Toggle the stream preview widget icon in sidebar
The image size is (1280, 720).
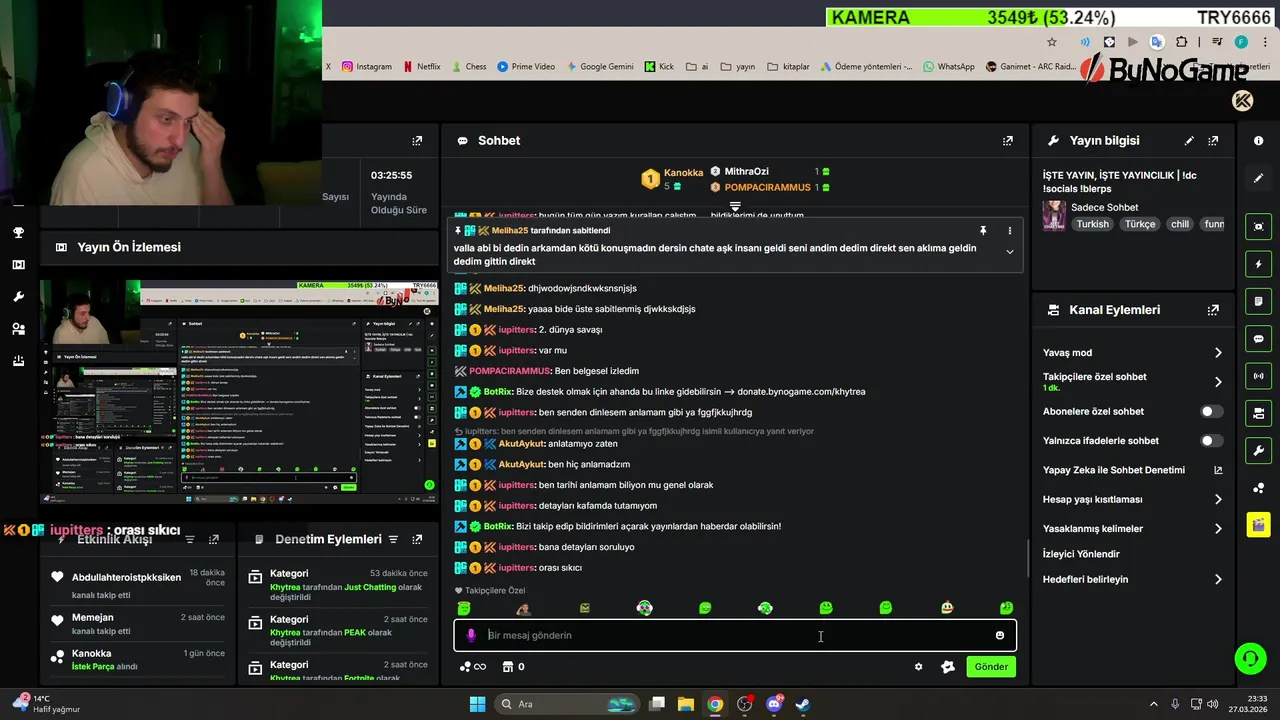[x=1259, y=227]
